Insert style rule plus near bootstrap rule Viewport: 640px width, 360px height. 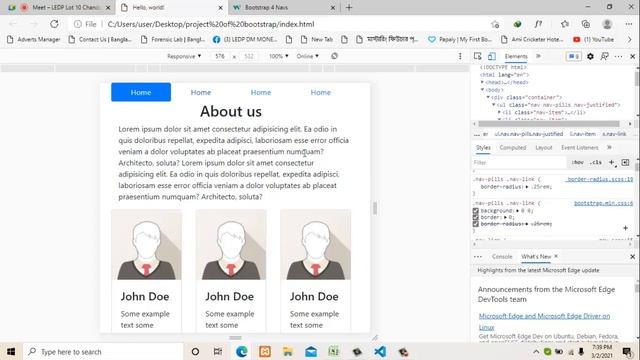[x=625, y=228]
